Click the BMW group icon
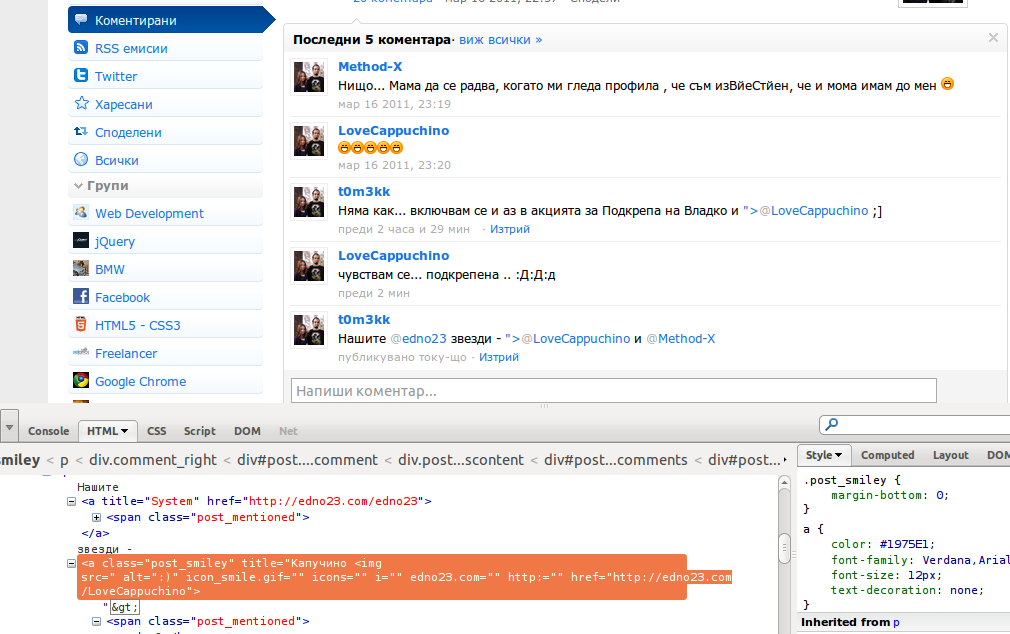Image resolution: width=1010 pixels, height=634 pixels. coord(81,268)
